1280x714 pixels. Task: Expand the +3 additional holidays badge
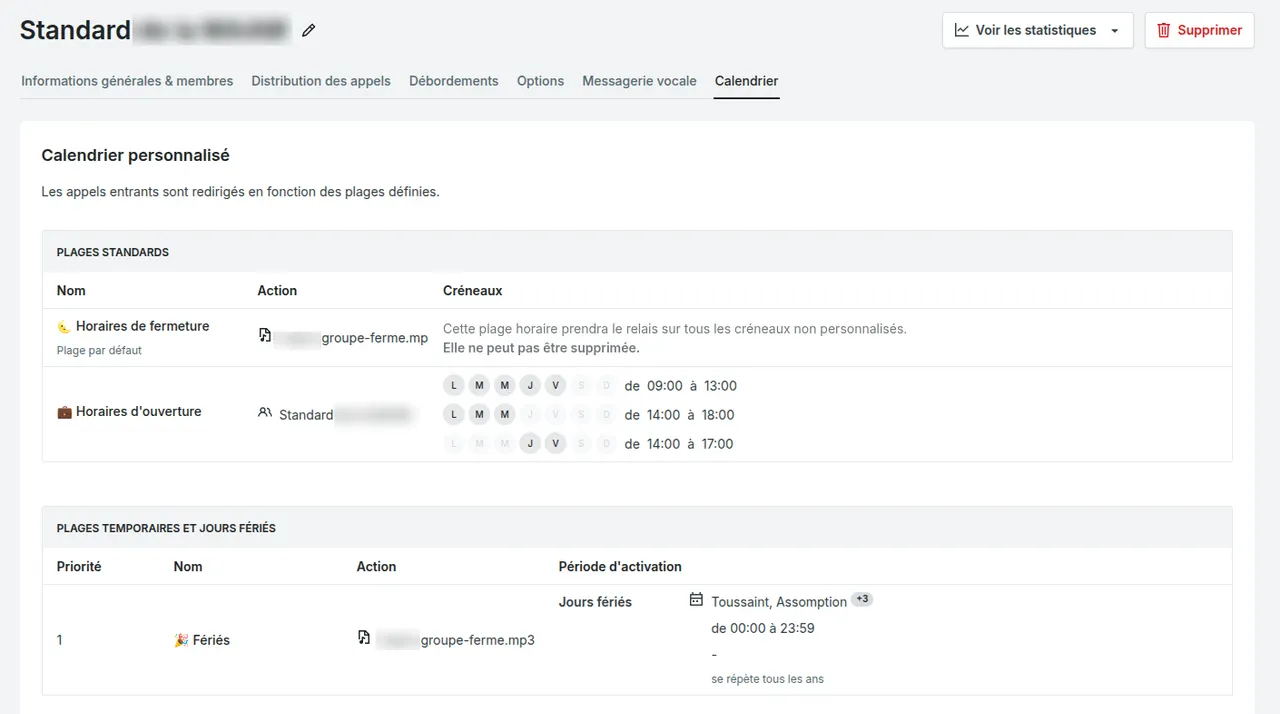point(862,600)
